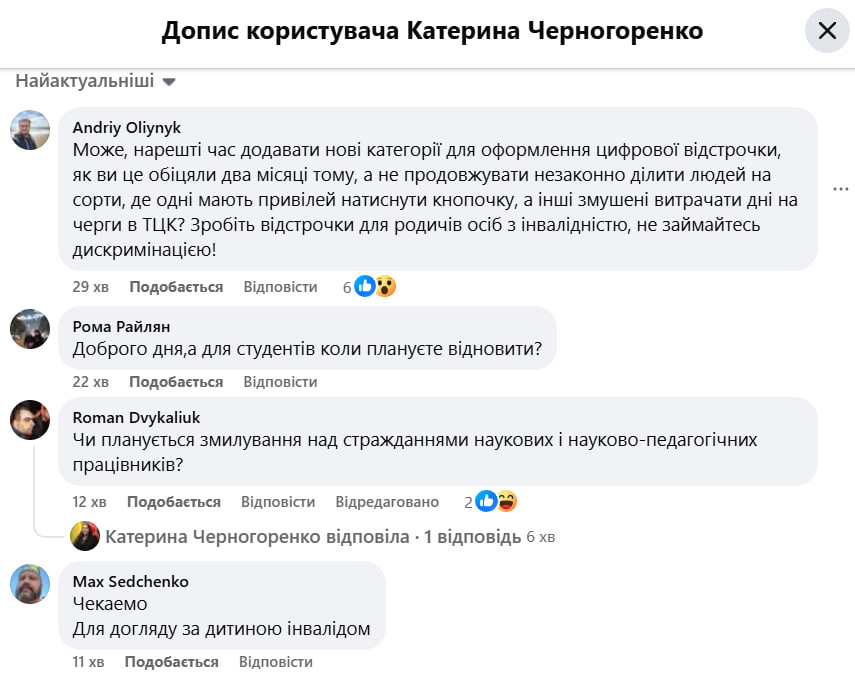
Task: Click Andriy Oliynyk's profile avatar
Action: 30,130
